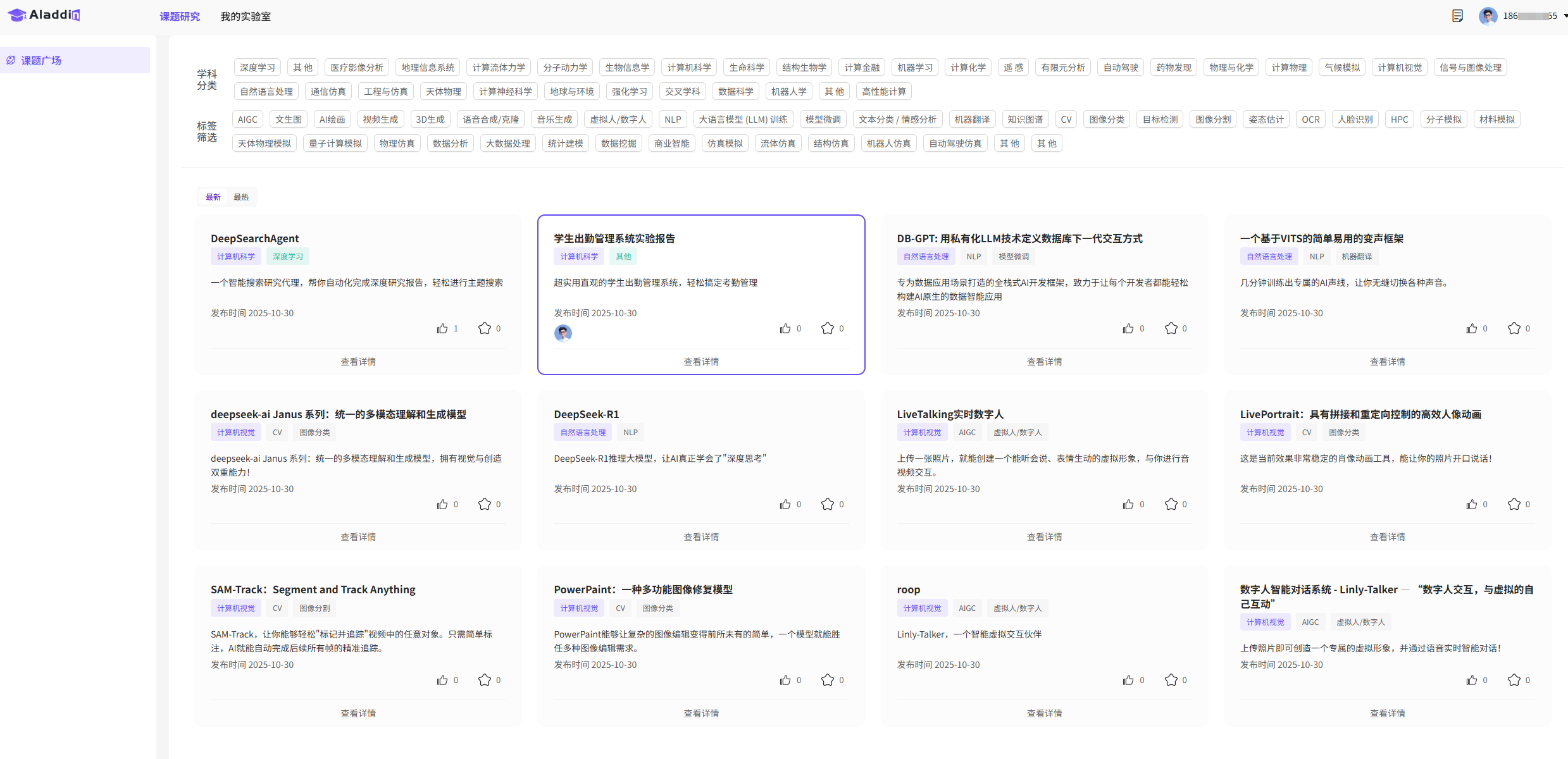Click author avatar on 学生出勤管理系统 card
Screen dimensions: 1568x759
click(563, 333)
